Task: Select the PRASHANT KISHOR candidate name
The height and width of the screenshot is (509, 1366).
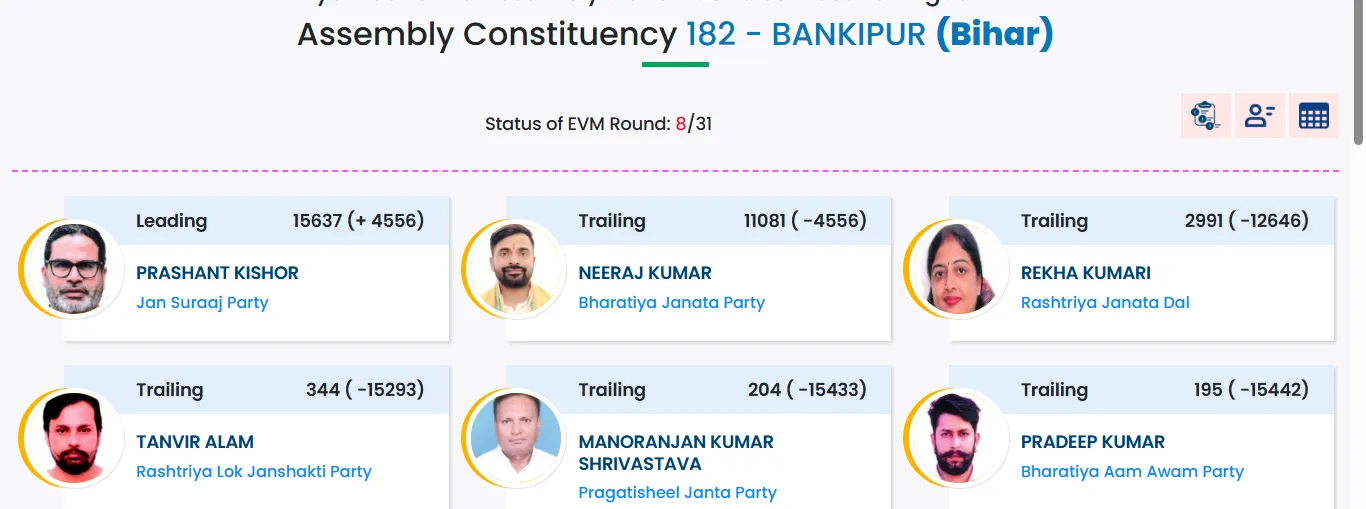Action: click(x=217, y=273)
